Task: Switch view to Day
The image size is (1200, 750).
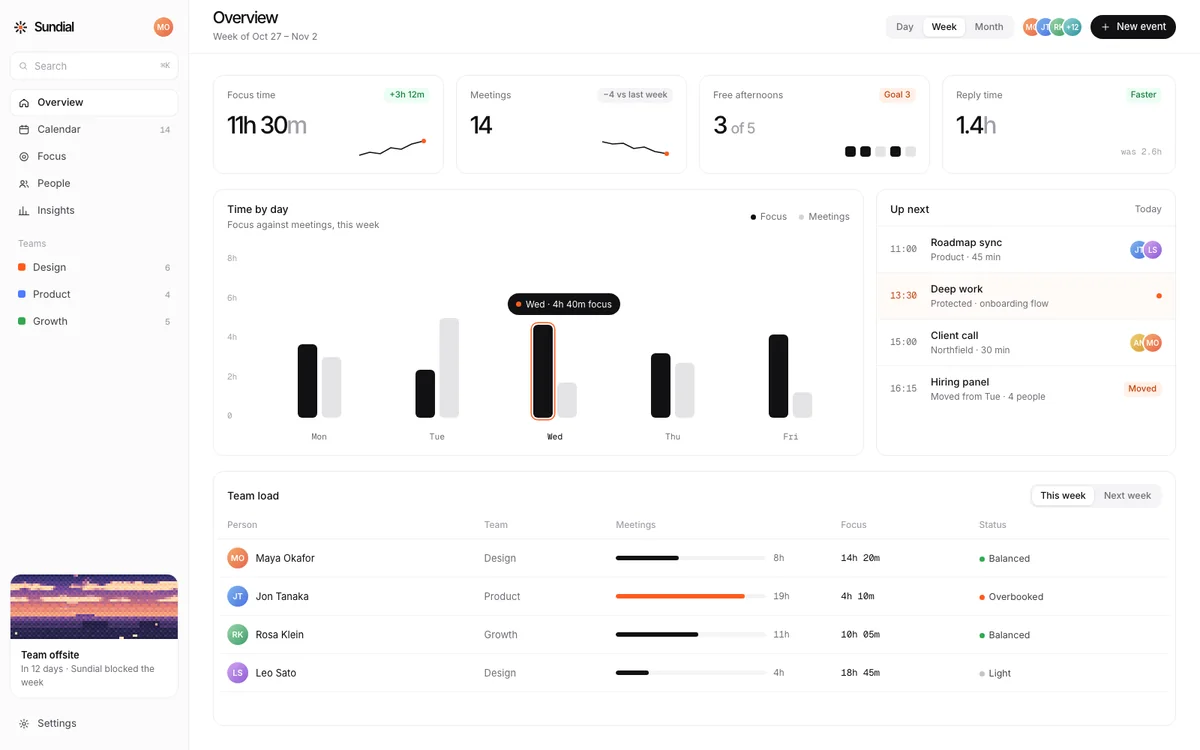Action: 905,27
